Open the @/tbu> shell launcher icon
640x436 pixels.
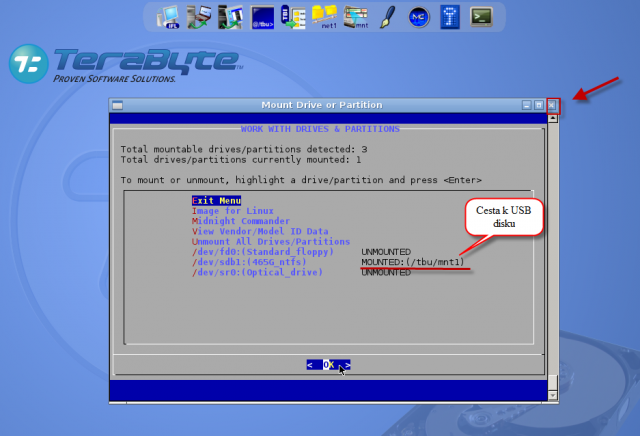tap(262, 17)
